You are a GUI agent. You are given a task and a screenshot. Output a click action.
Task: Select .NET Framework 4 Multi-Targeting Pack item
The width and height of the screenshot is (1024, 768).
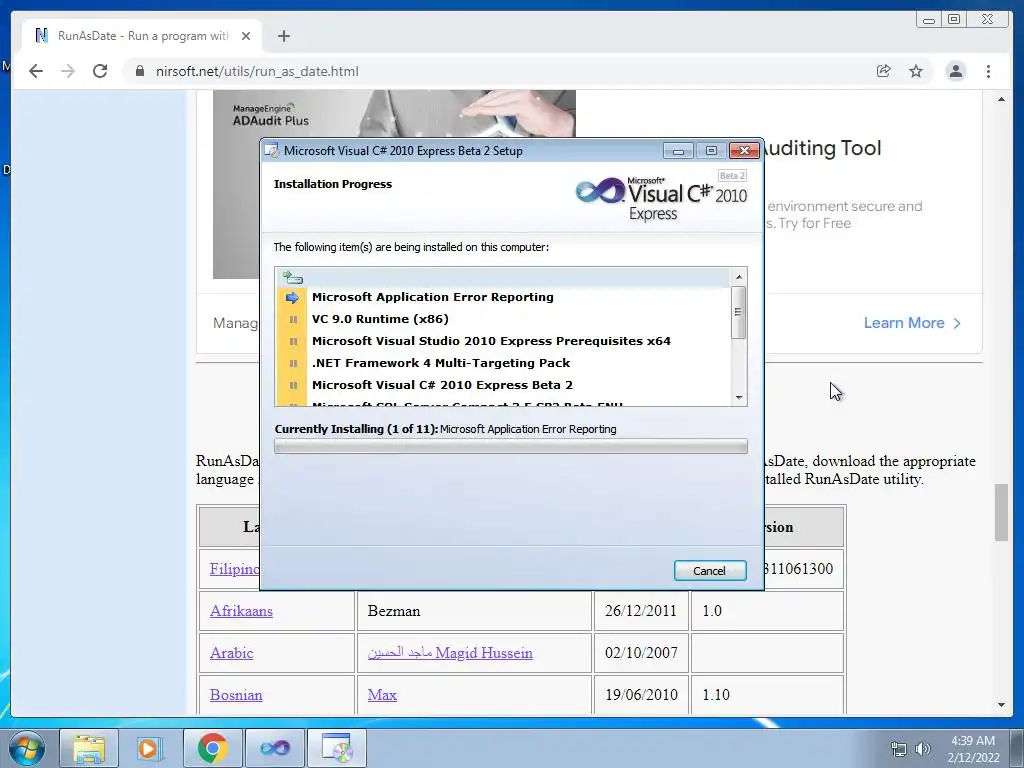pos(441,363)
